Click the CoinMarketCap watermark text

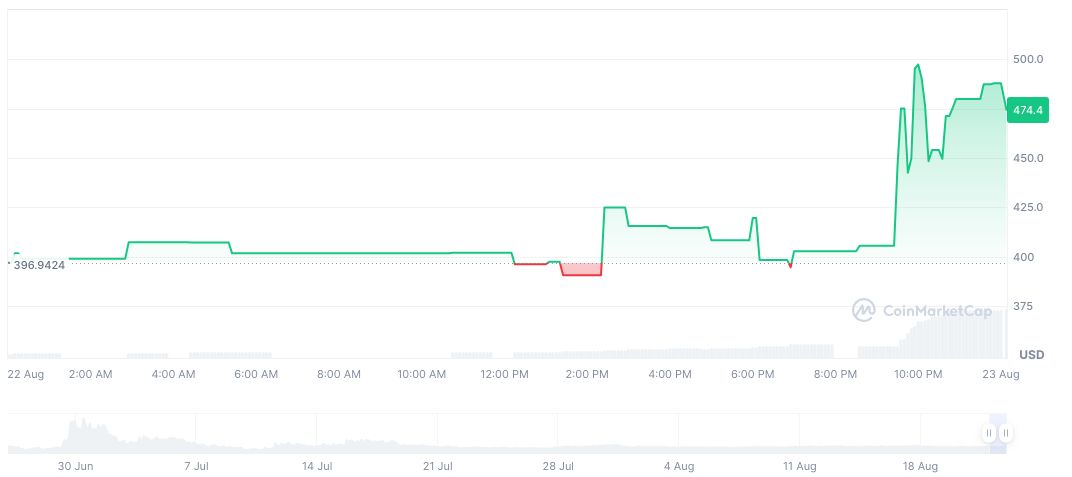tap(936, 311)
